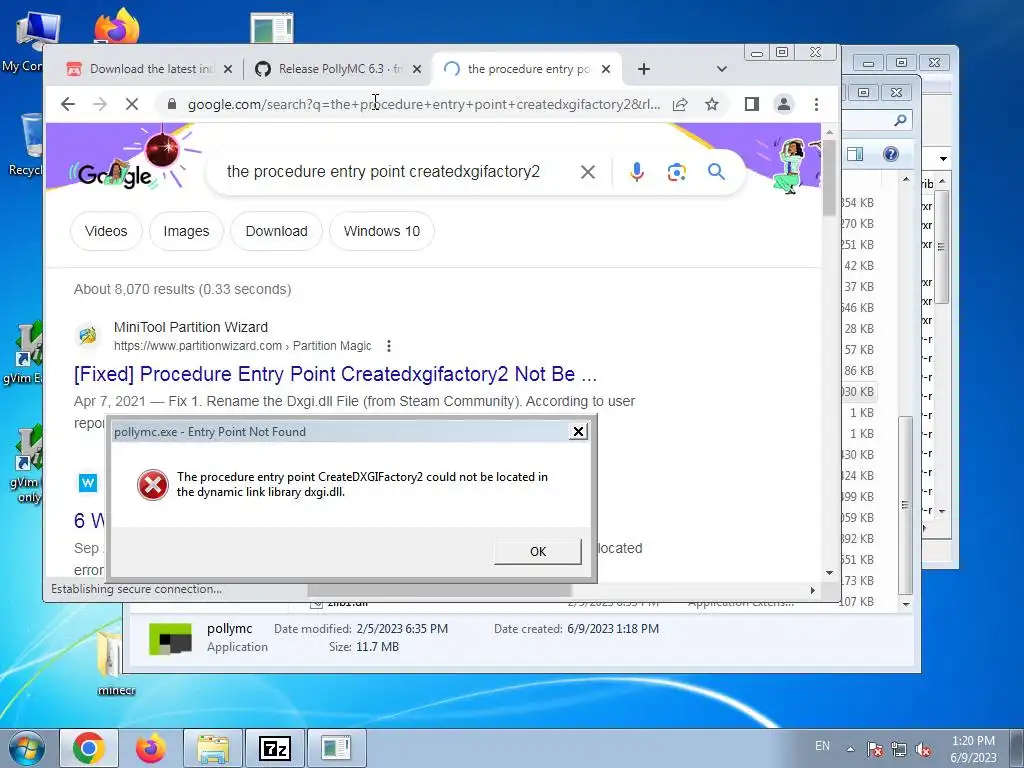This screenshot has height=768, width=1024.
Task: Open Chrome profile avatar
Action: point(784,104)
